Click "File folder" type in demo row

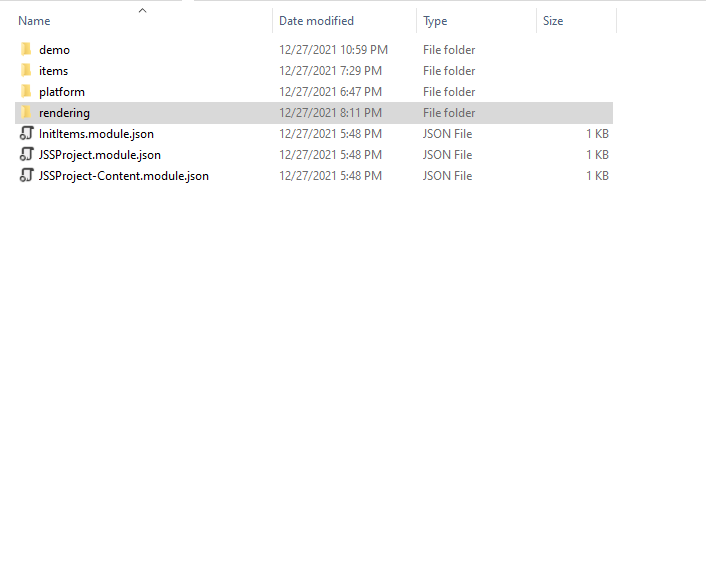coord(449,50)
